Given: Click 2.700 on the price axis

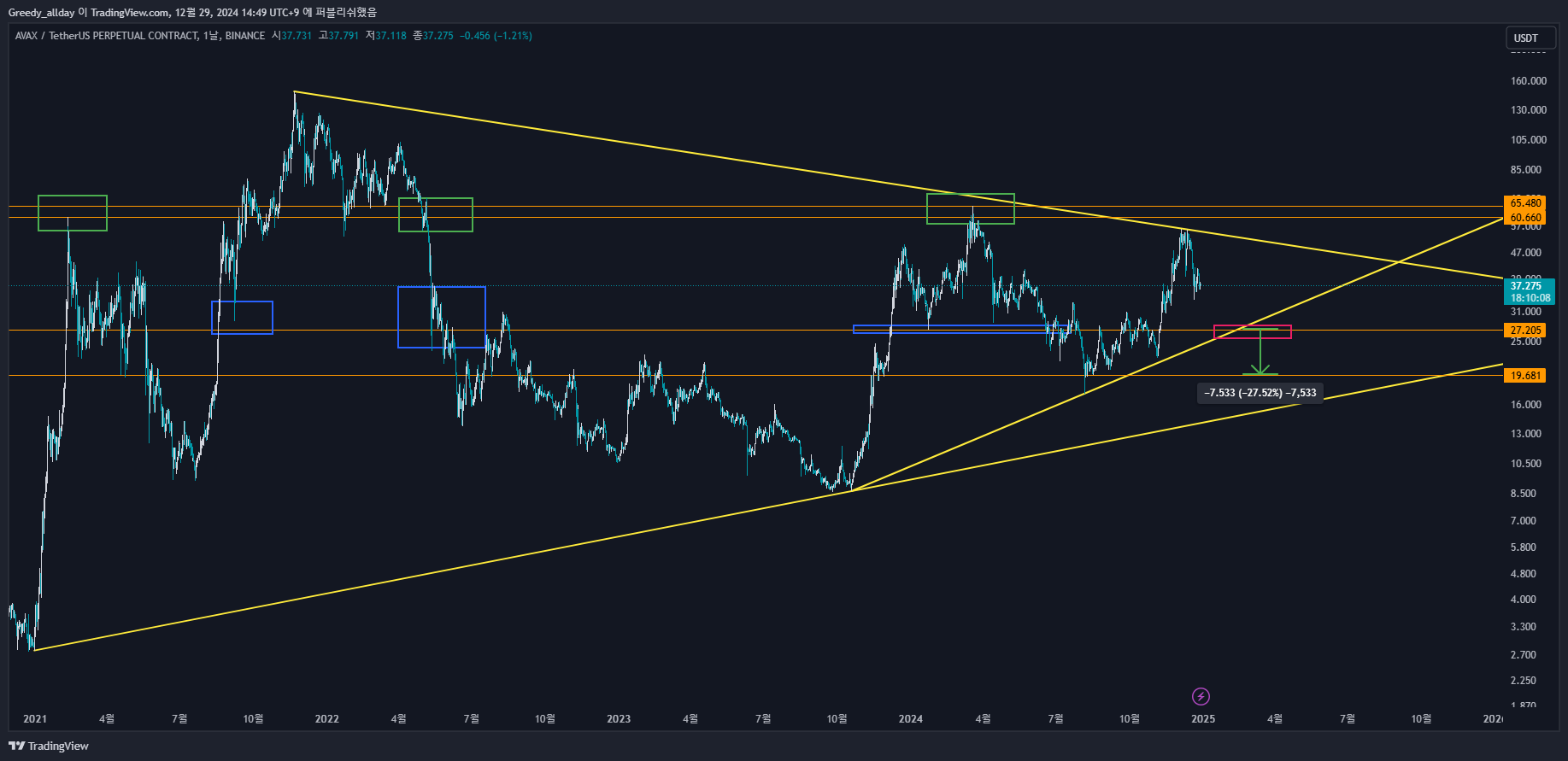Looking at the screenshot, I should click(x=1524, y=655).
